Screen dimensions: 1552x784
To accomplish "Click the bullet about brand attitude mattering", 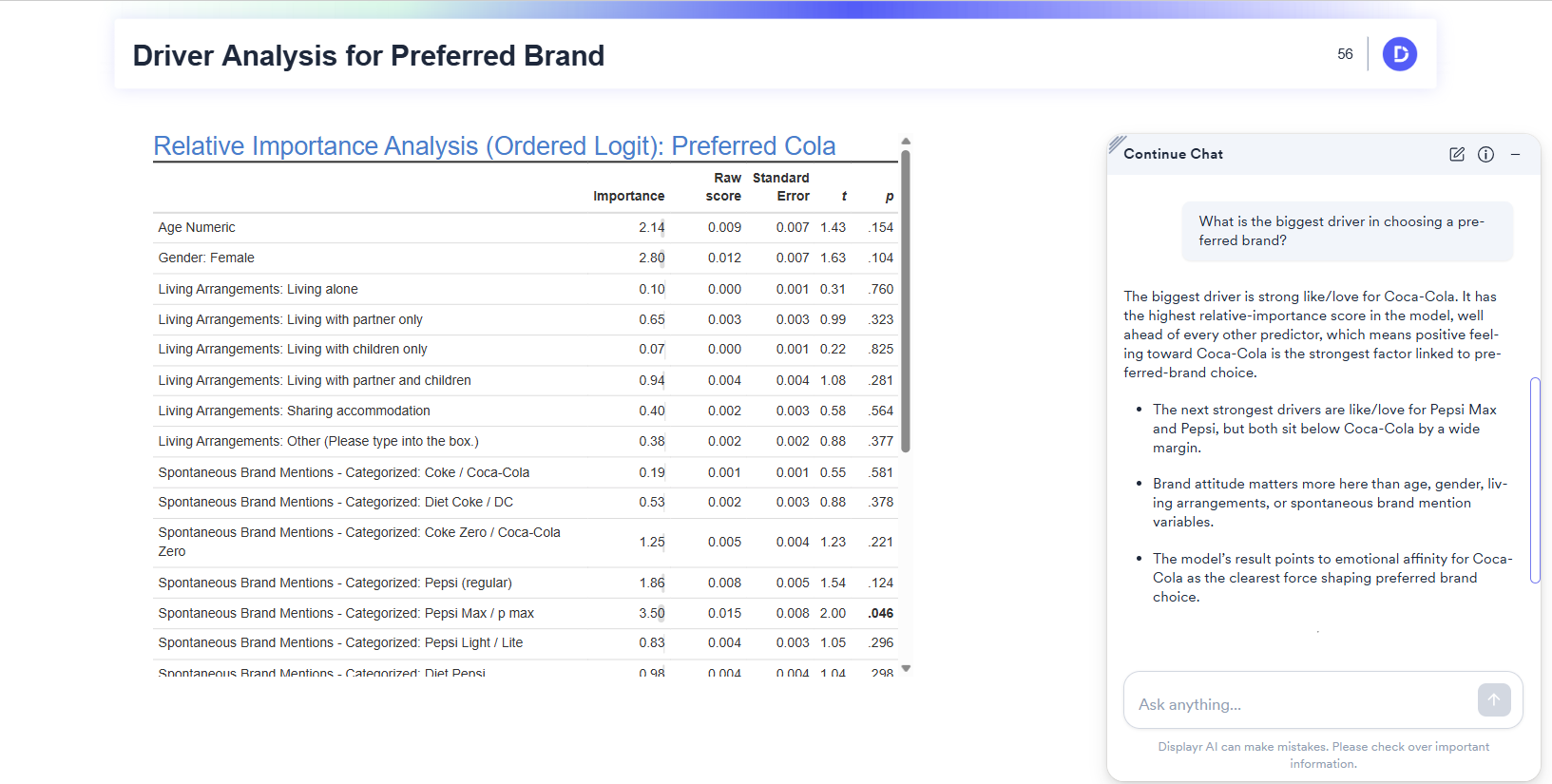I will tap(1331, 503).
